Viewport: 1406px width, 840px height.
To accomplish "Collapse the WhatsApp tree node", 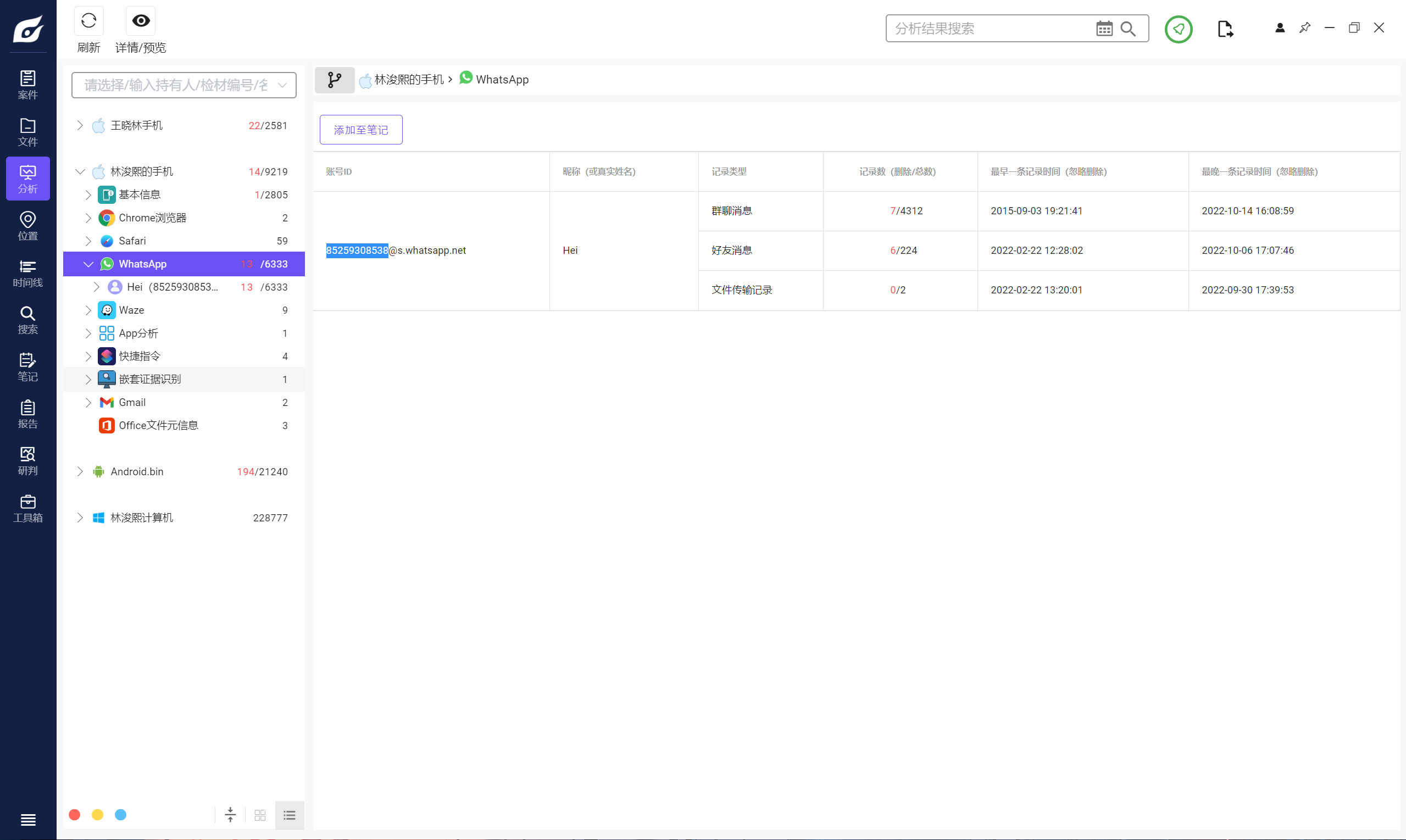I will tap(88, 264).
